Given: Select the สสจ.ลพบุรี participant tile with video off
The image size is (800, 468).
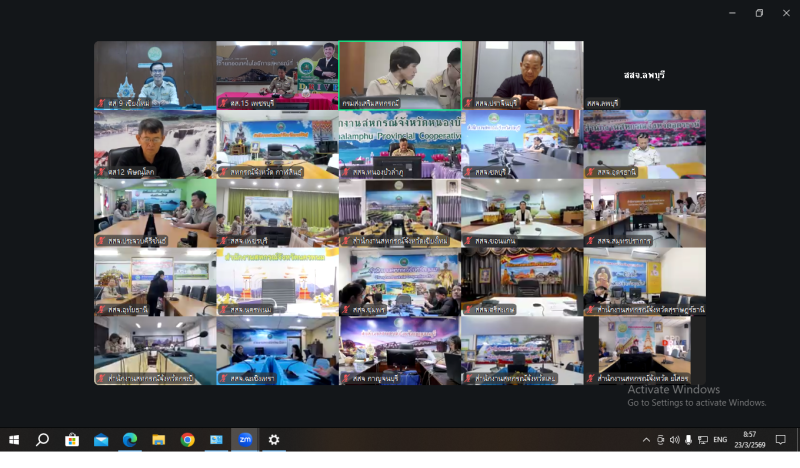Looking at the screenshot, I should coord(644,75).
